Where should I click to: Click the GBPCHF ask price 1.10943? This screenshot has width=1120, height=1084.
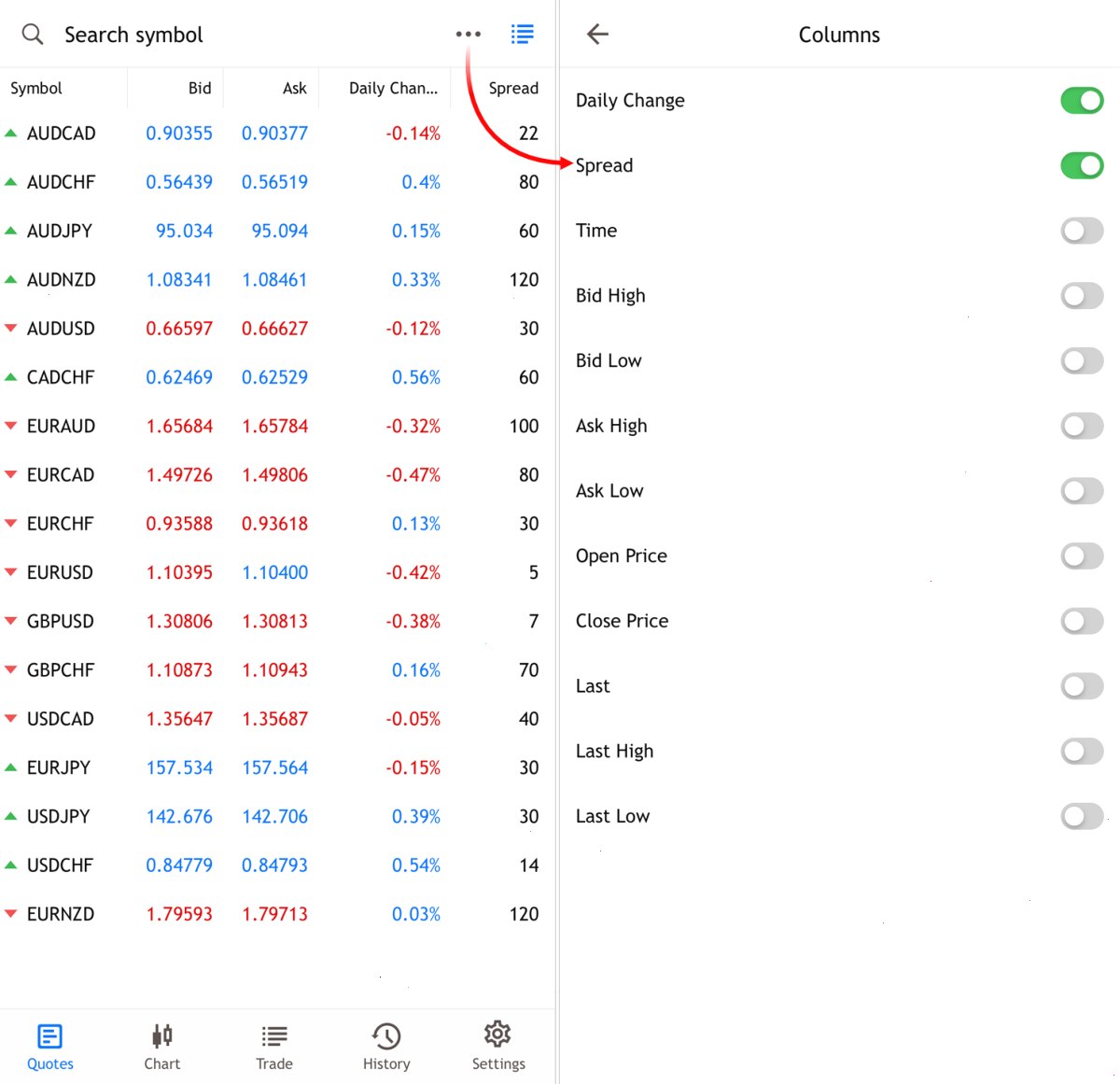(x=274, y=670)
